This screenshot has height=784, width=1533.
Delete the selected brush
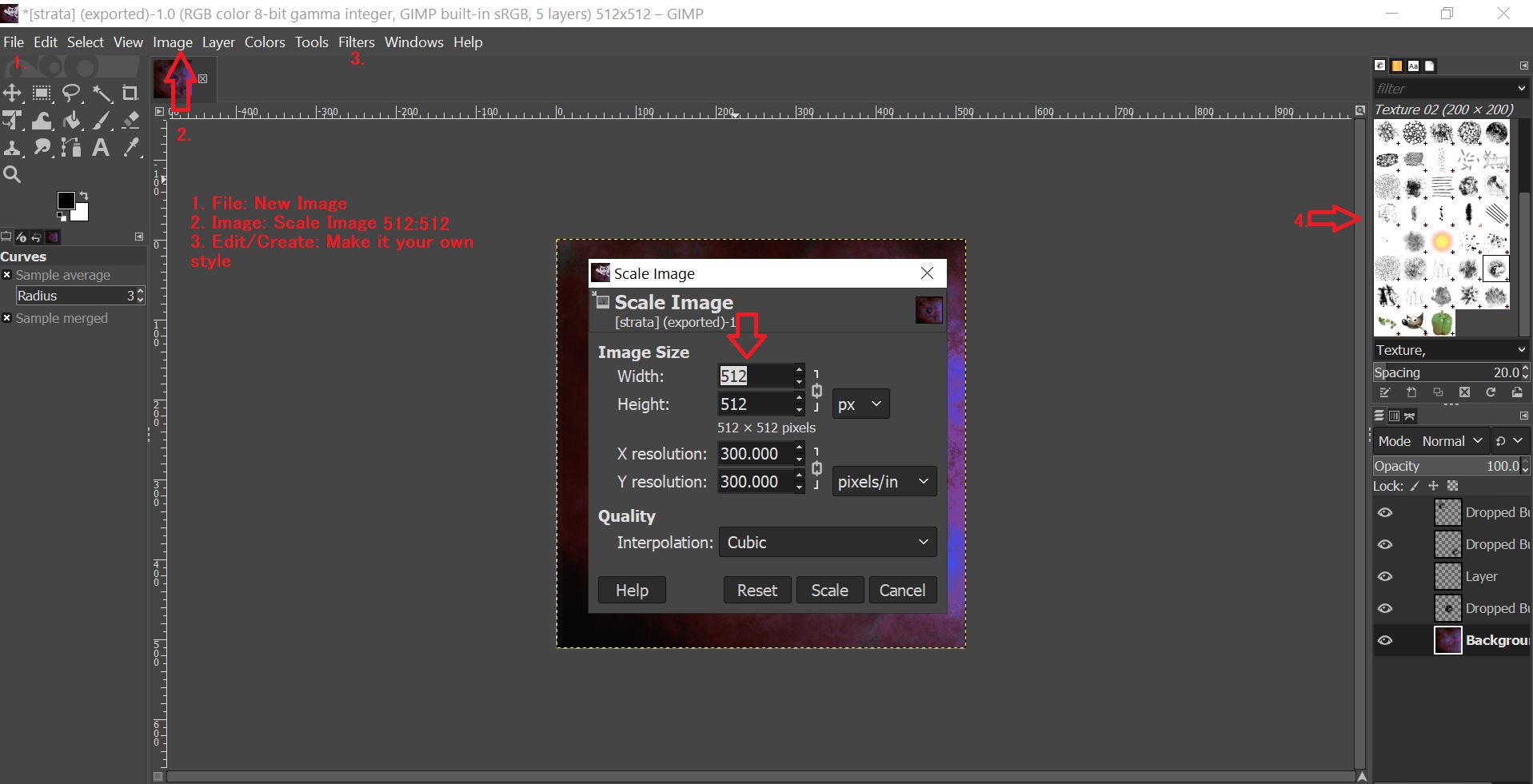1464,392
